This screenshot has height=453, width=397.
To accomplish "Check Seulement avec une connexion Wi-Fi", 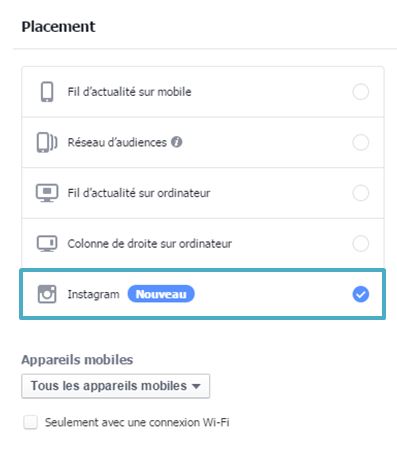I will tap(30, 422).
